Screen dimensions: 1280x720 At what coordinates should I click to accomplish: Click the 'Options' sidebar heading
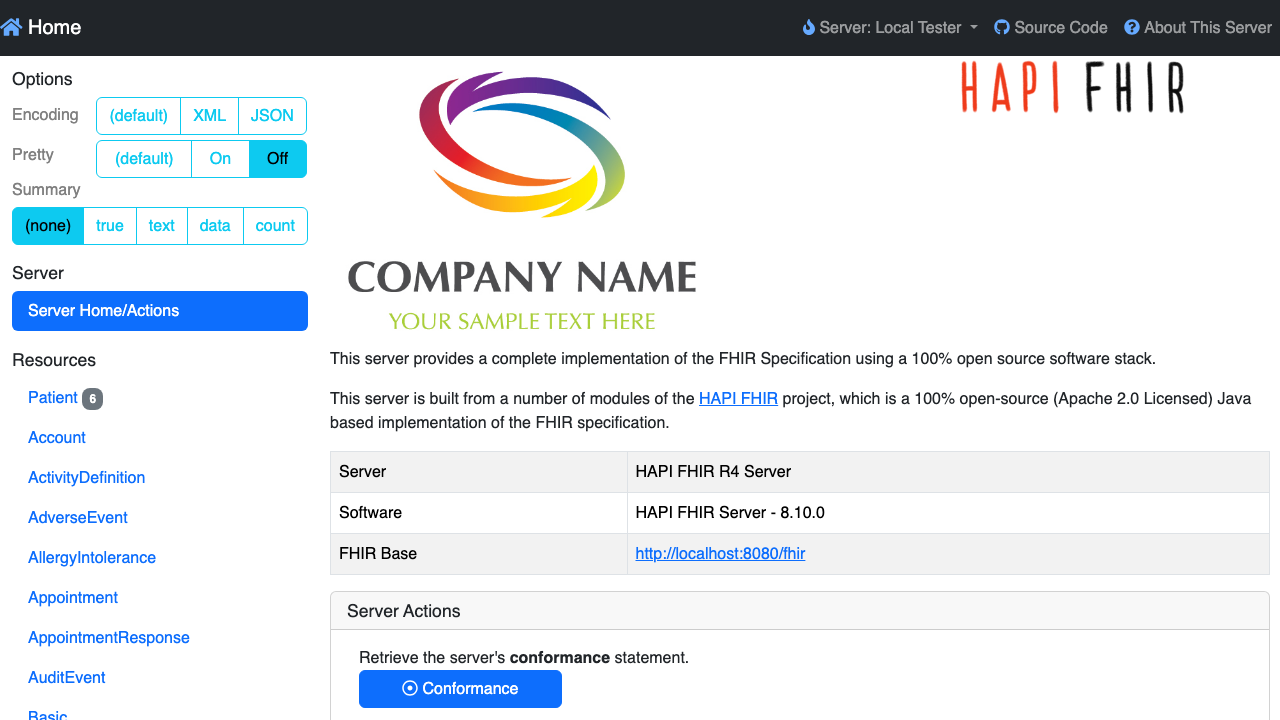42,79
